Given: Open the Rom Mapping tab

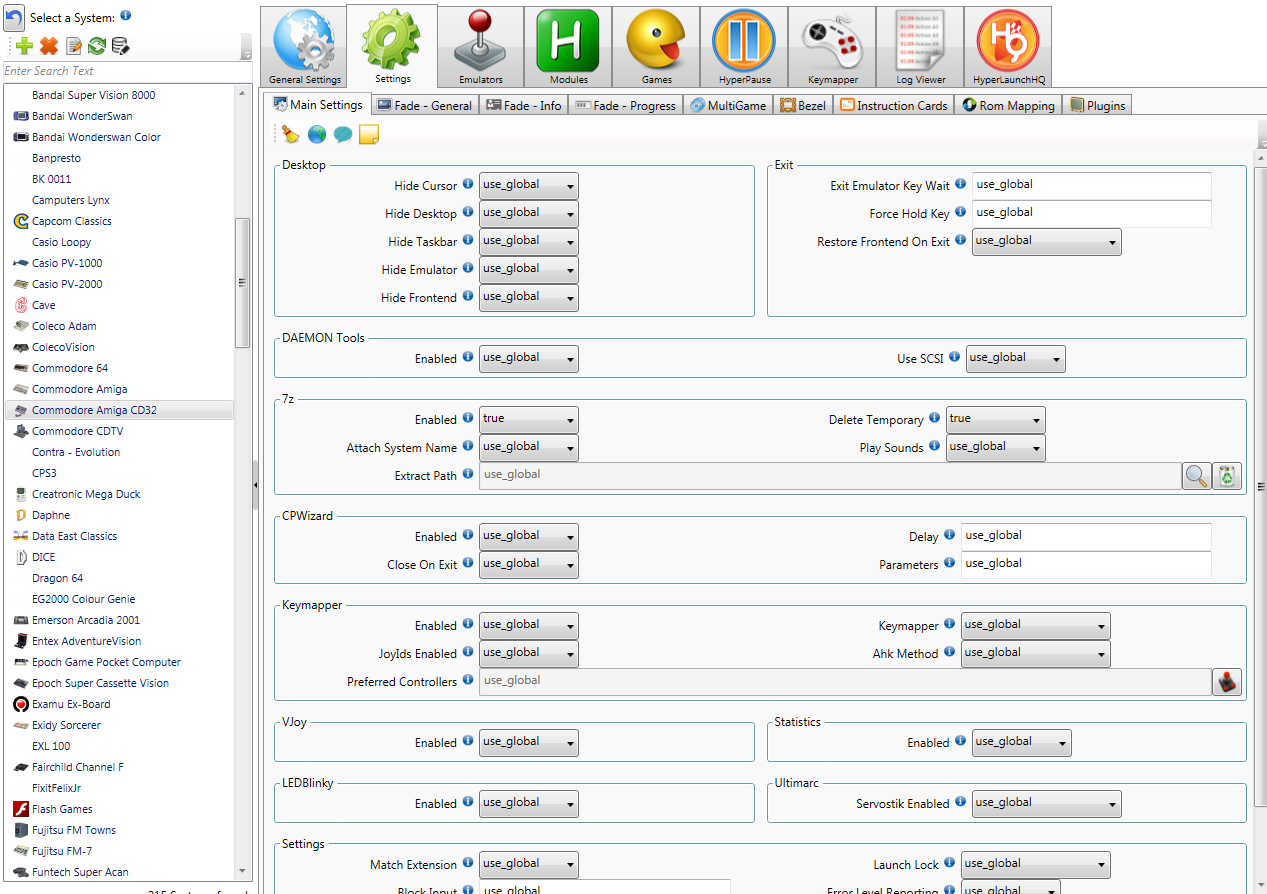Looking at the screenshot, I should click(1008, 105).
